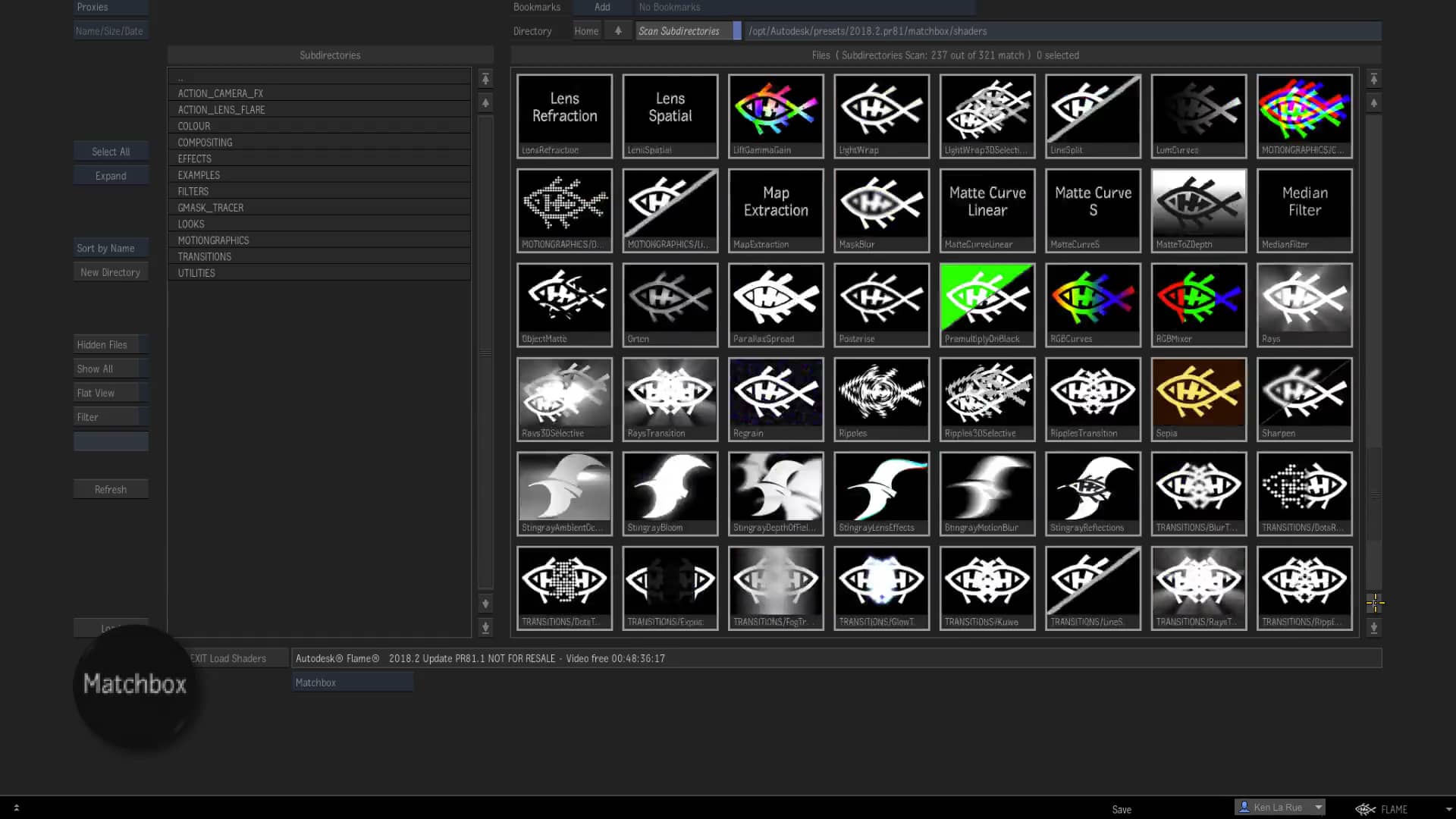This screenshot has height=819, width=1456.
Task: Open the Proxies dropdown
Action: click(111, 7)
